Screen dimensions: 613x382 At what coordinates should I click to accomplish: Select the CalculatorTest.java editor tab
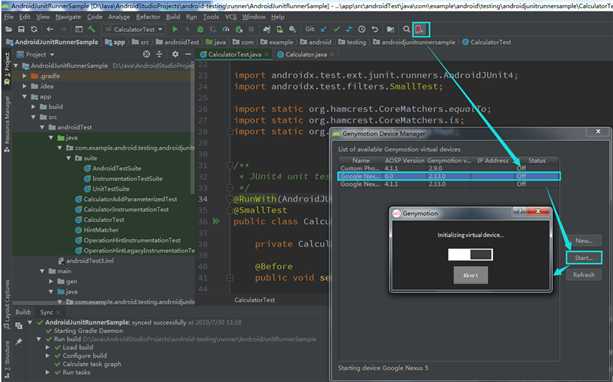(234, 54)
